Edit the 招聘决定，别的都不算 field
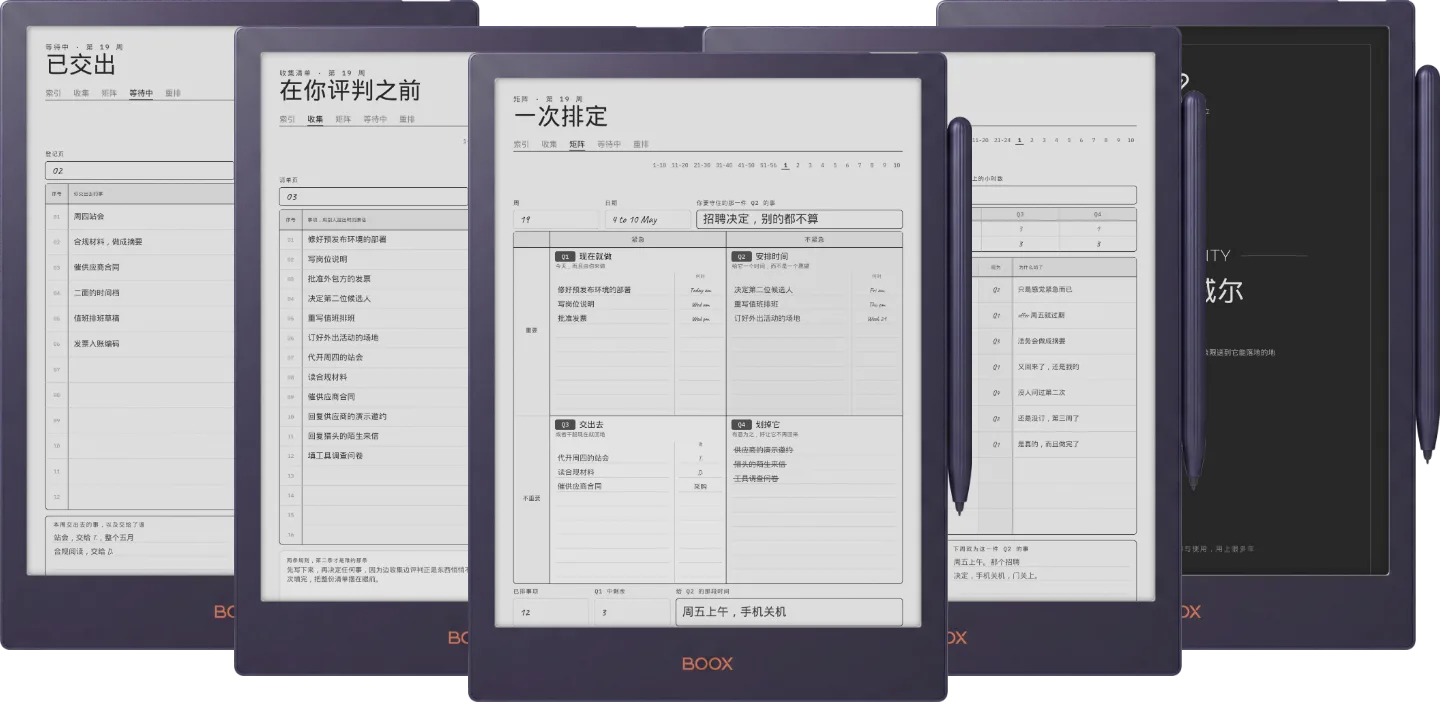 [x=799, y=219]
